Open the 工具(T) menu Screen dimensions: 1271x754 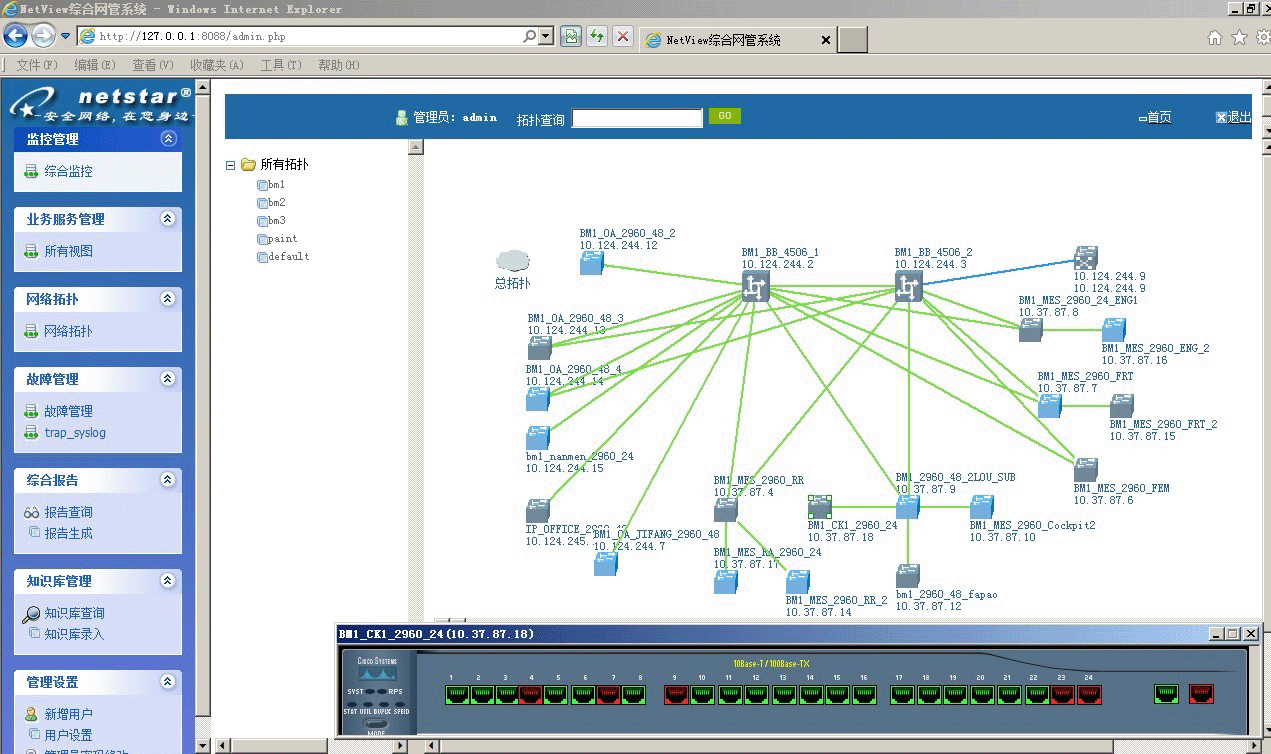tap(281, 65)
